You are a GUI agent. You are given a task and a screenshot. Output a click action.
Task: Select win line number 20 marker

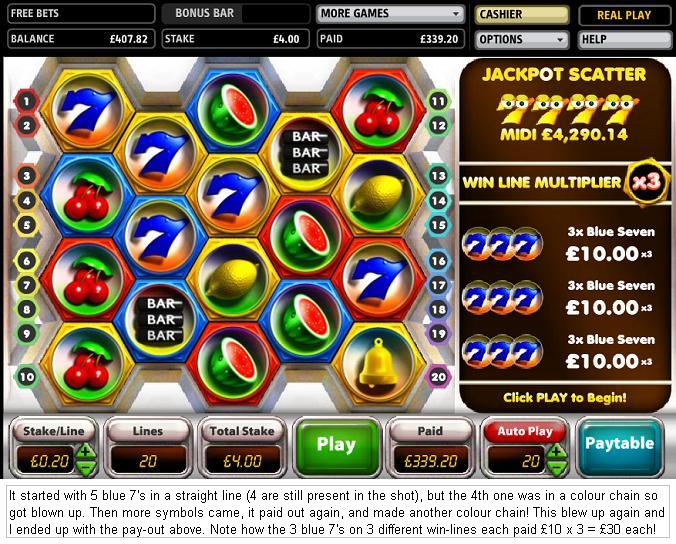coord(438,377)
